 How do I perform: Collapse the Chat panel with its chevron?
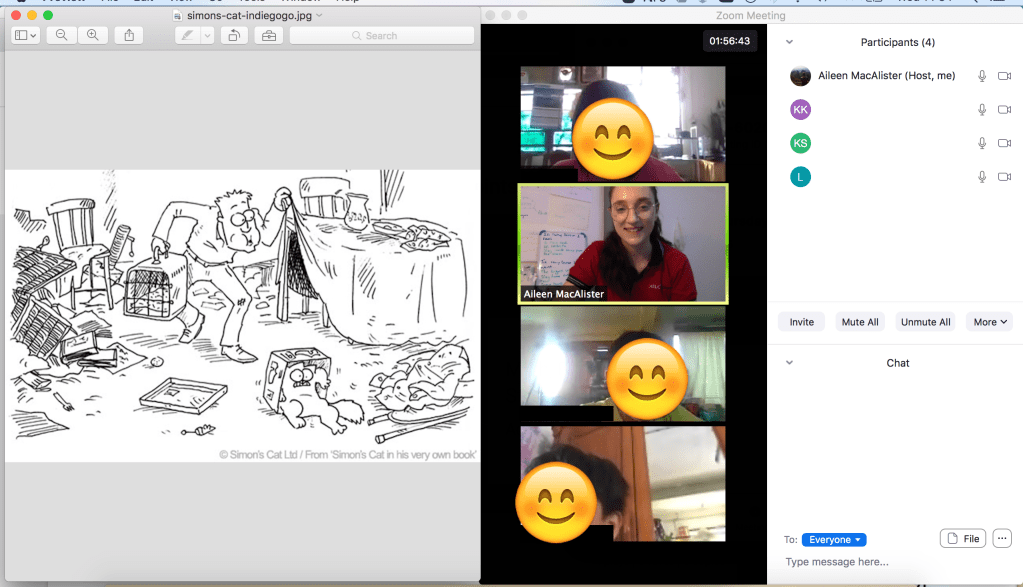[x=789, y=363]
